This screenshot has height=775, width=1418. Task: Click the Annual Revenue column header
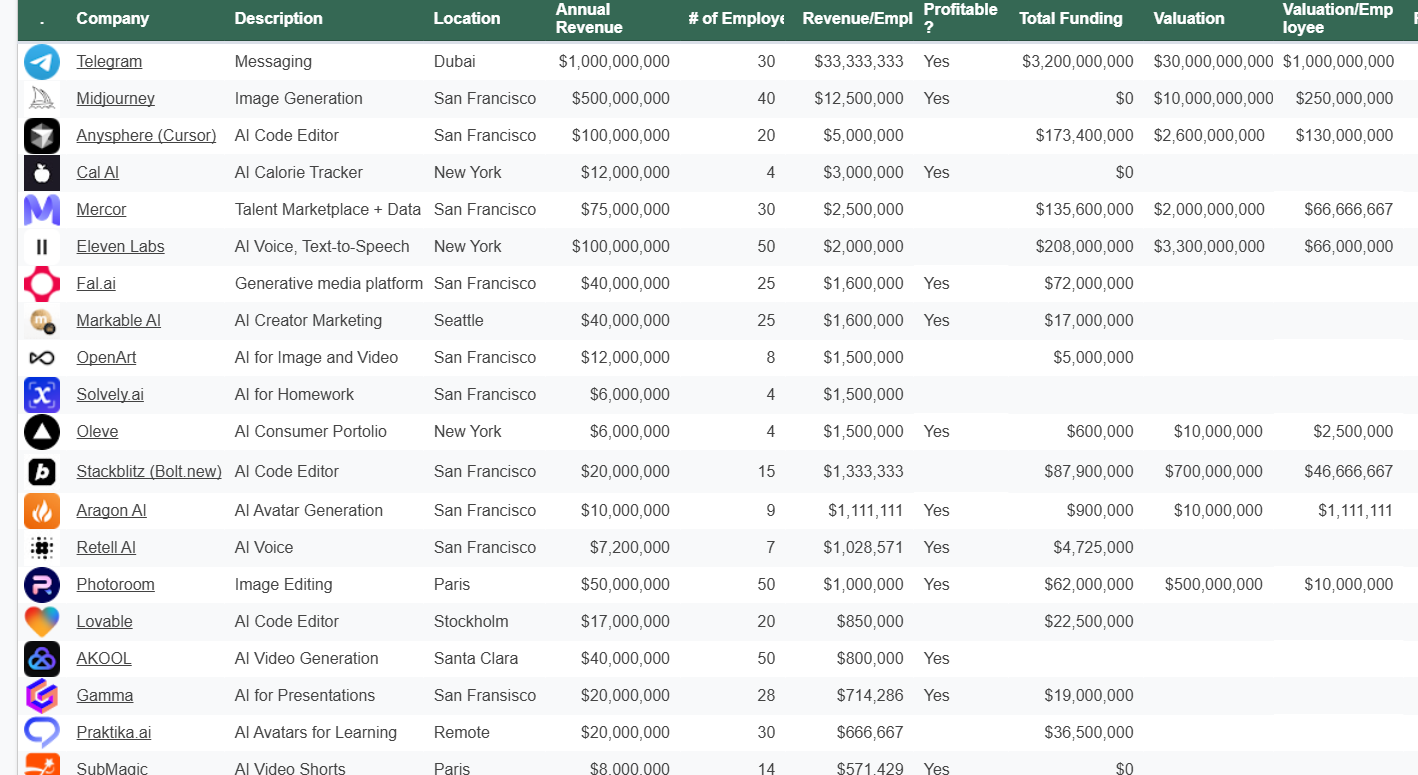click(x=589, y=18)
